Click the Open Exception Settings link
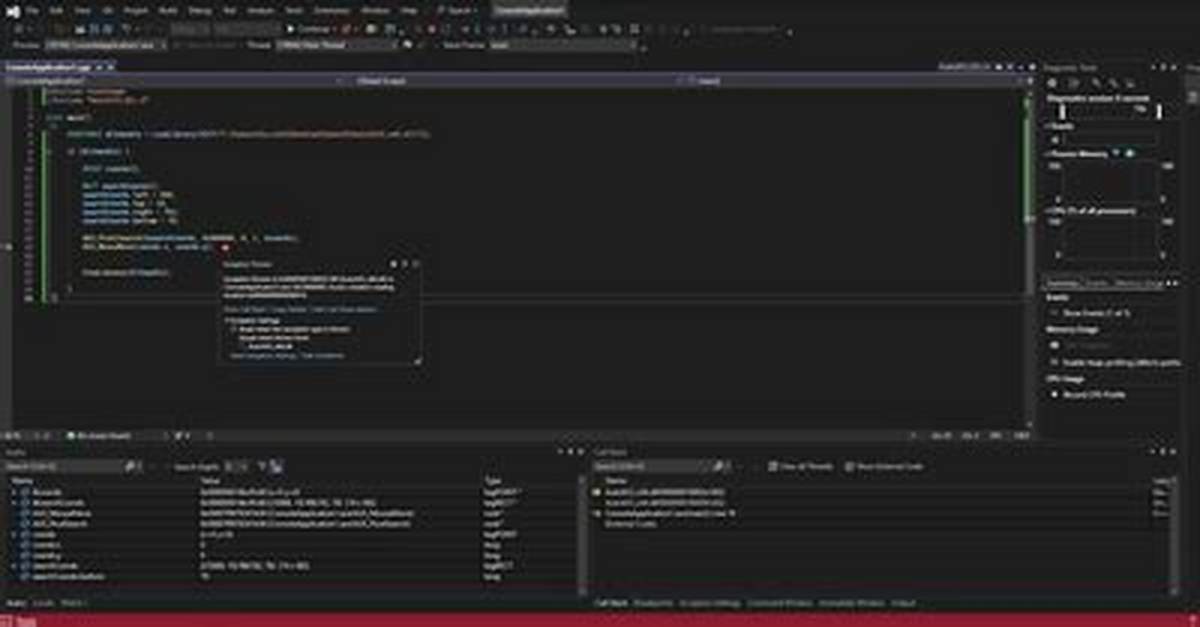Image resolution: width=1200 pixels, height=627 pixels. click(264, 355)
